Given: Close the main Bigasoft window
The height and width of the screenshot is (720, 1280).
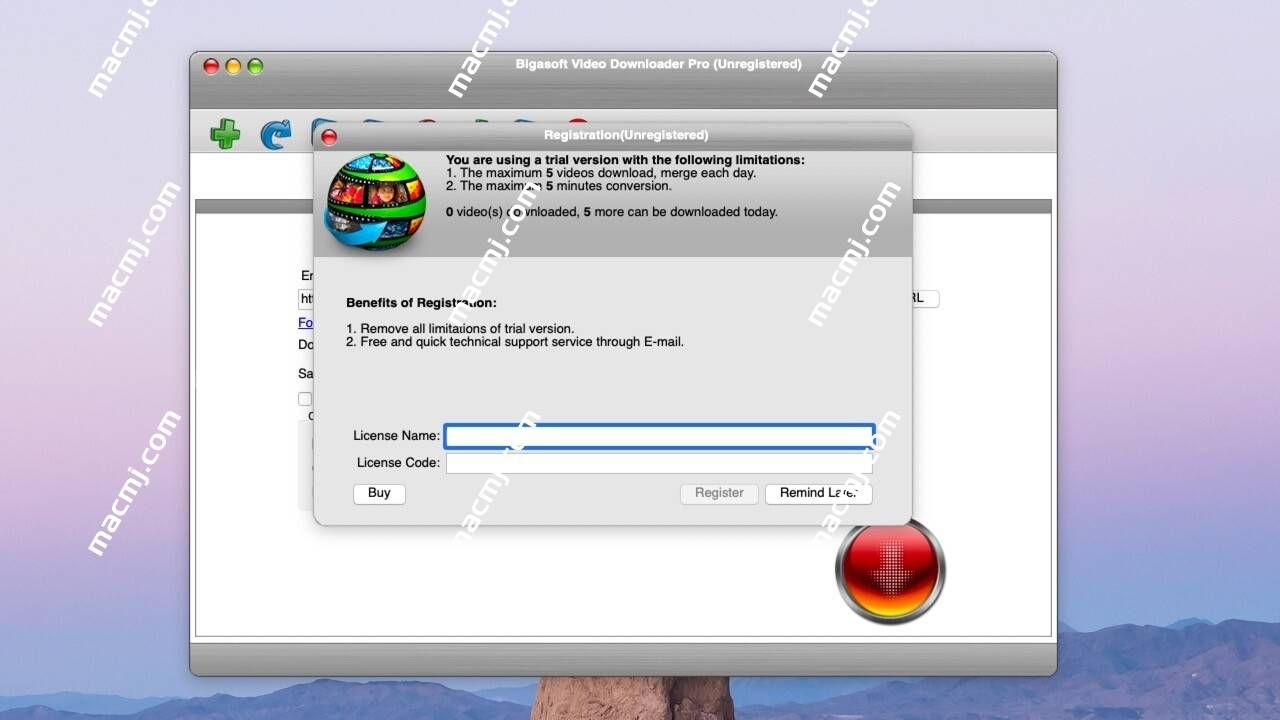Looking at the screenshot, I should [211, 66].
